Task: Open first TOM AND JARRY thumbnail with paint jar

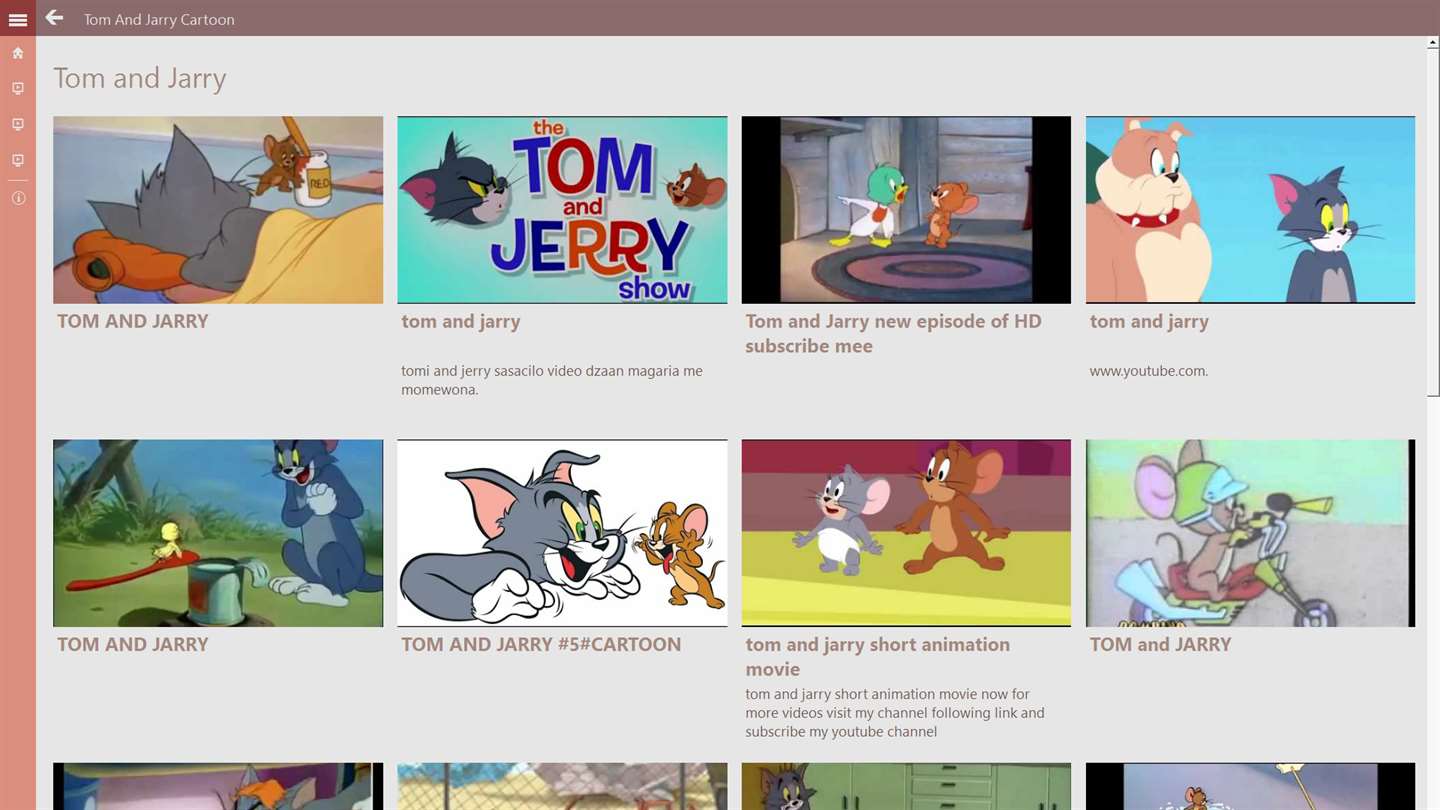Action: (218, 210)
